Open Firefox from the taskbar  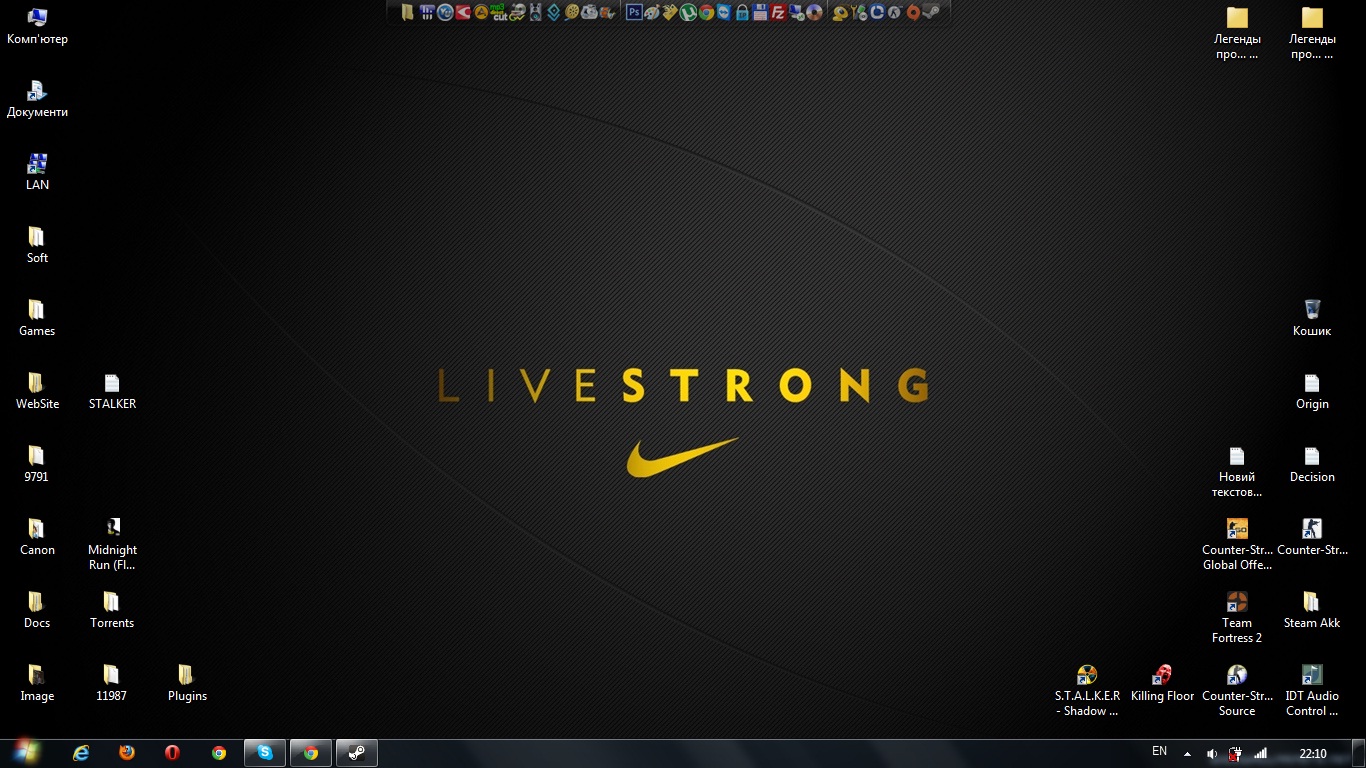[127, 753]
